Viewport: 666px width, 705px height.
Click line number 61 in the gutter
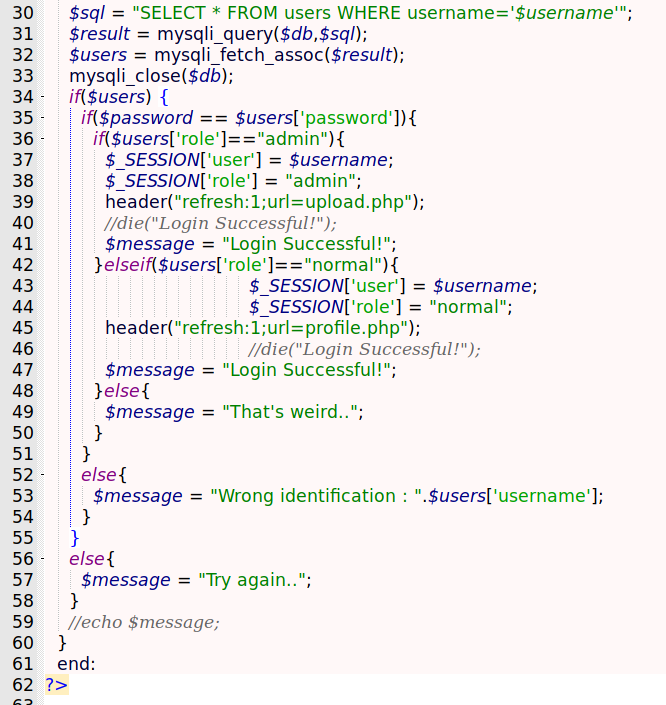pos(23,664)
